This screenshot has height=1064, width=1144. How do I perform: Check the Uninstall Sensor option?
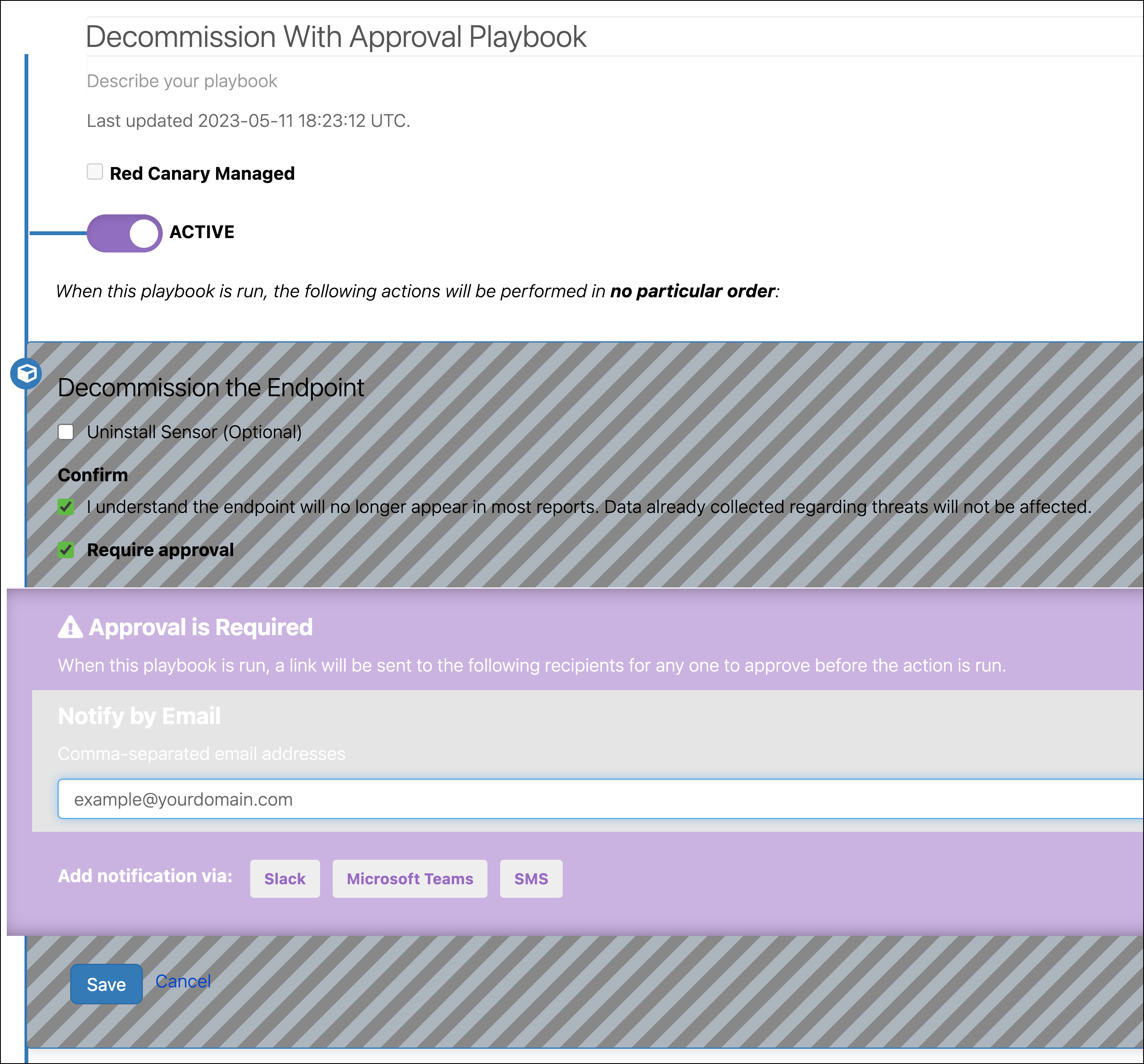click(x=66, y=431)
